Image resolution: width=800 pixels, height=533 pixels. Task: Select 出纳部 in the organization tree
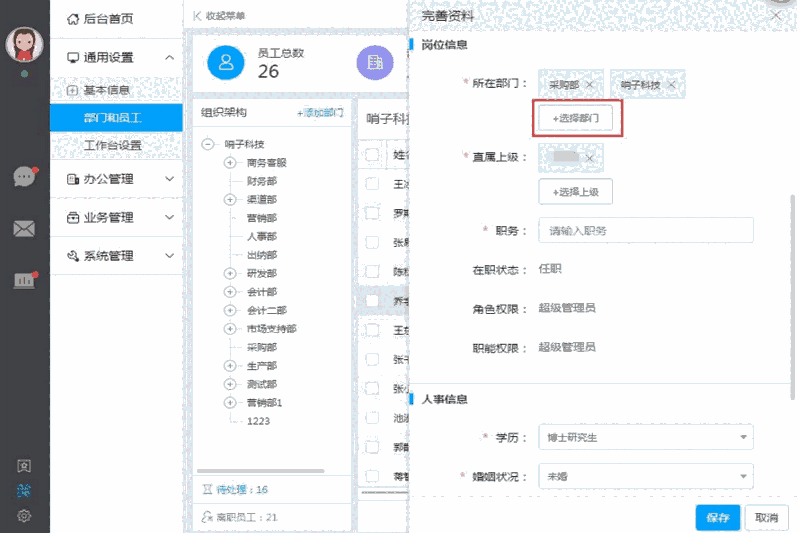tap(262, 255)
